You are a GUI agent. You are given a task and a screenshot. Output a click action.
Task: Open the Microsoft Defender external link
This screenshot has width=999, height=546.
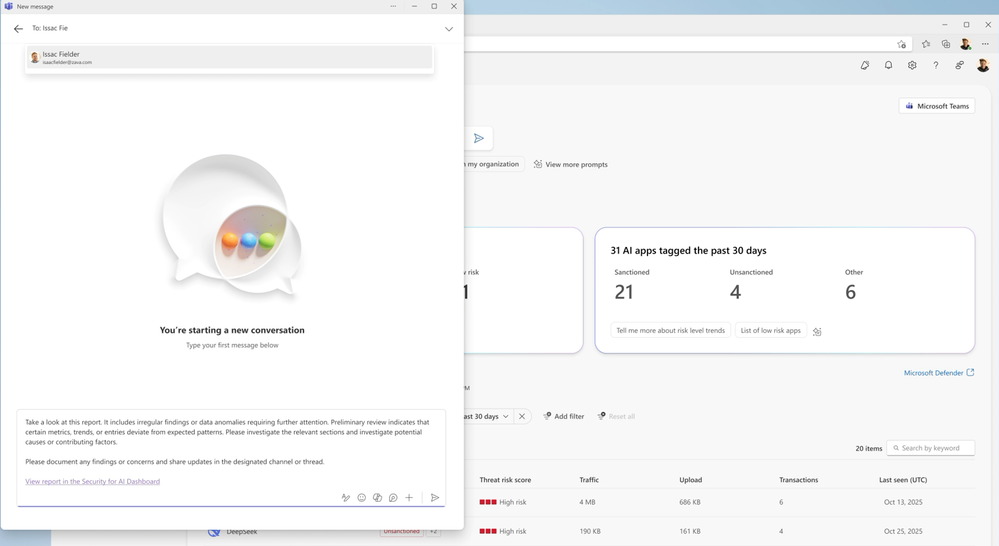938,373
